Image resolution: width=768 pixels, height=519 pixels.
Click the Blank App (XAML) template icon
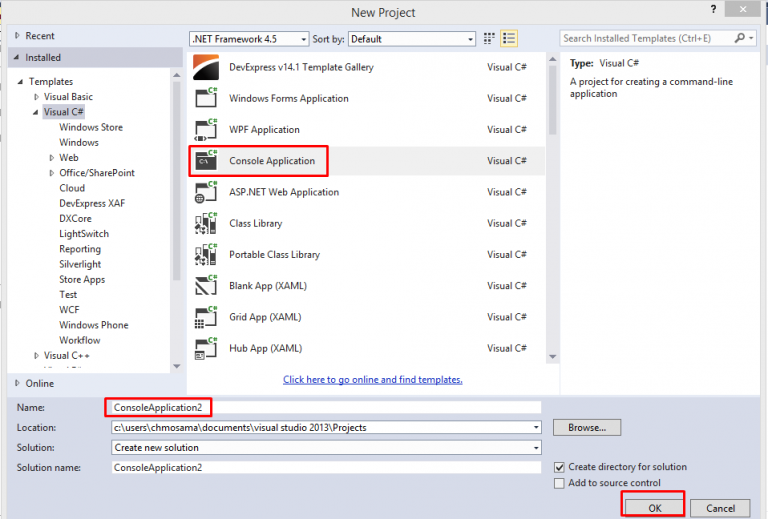click(206, 286)
